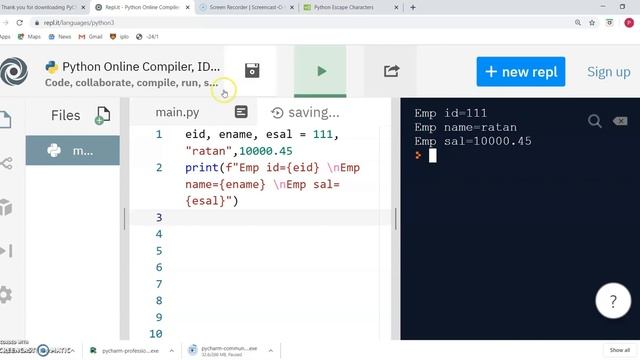
Task: Clear the console output
Action: coord(620,121)
